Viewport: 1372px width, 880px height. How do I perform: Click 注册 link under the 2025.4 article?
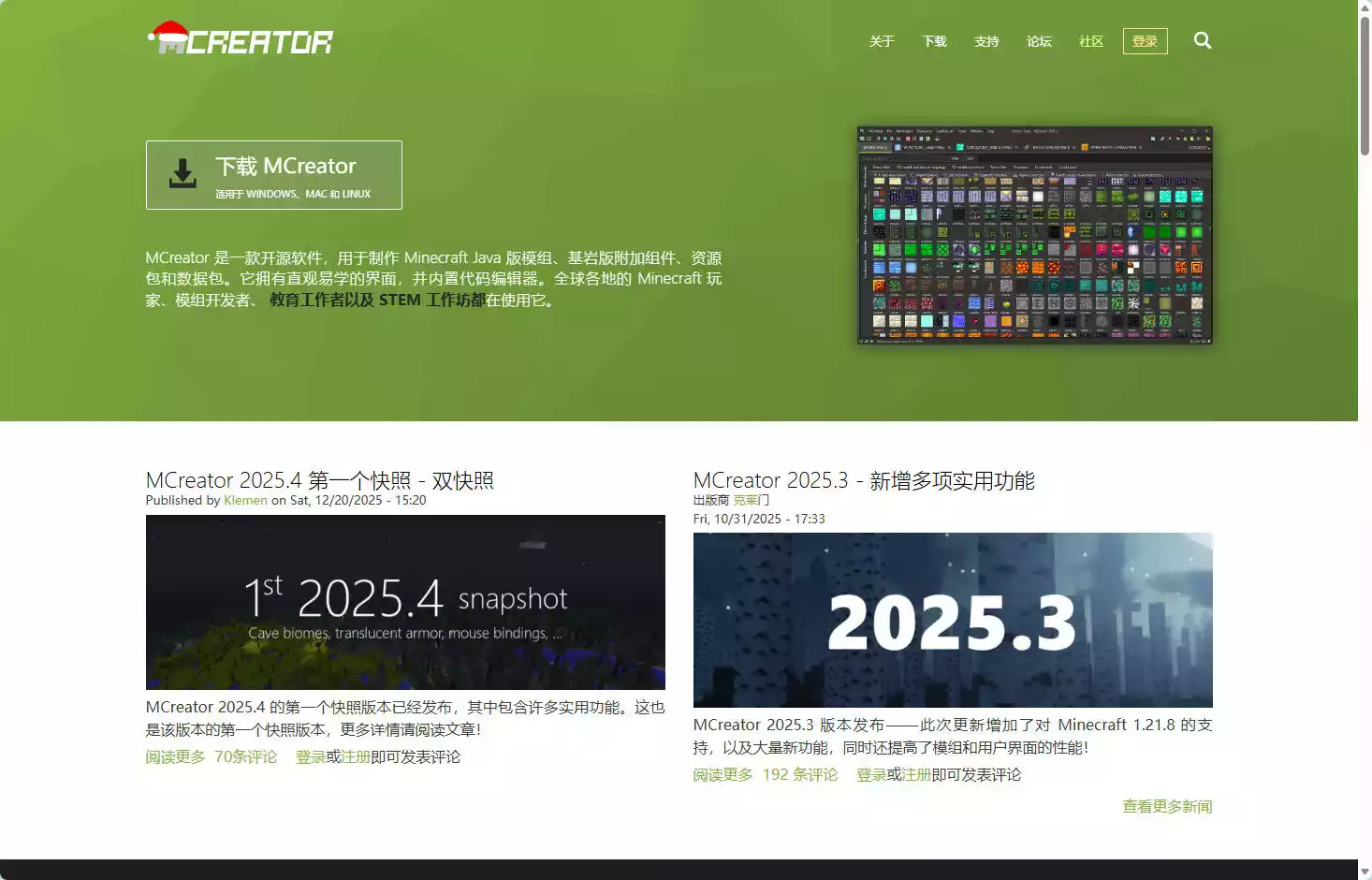click(356, 756)
